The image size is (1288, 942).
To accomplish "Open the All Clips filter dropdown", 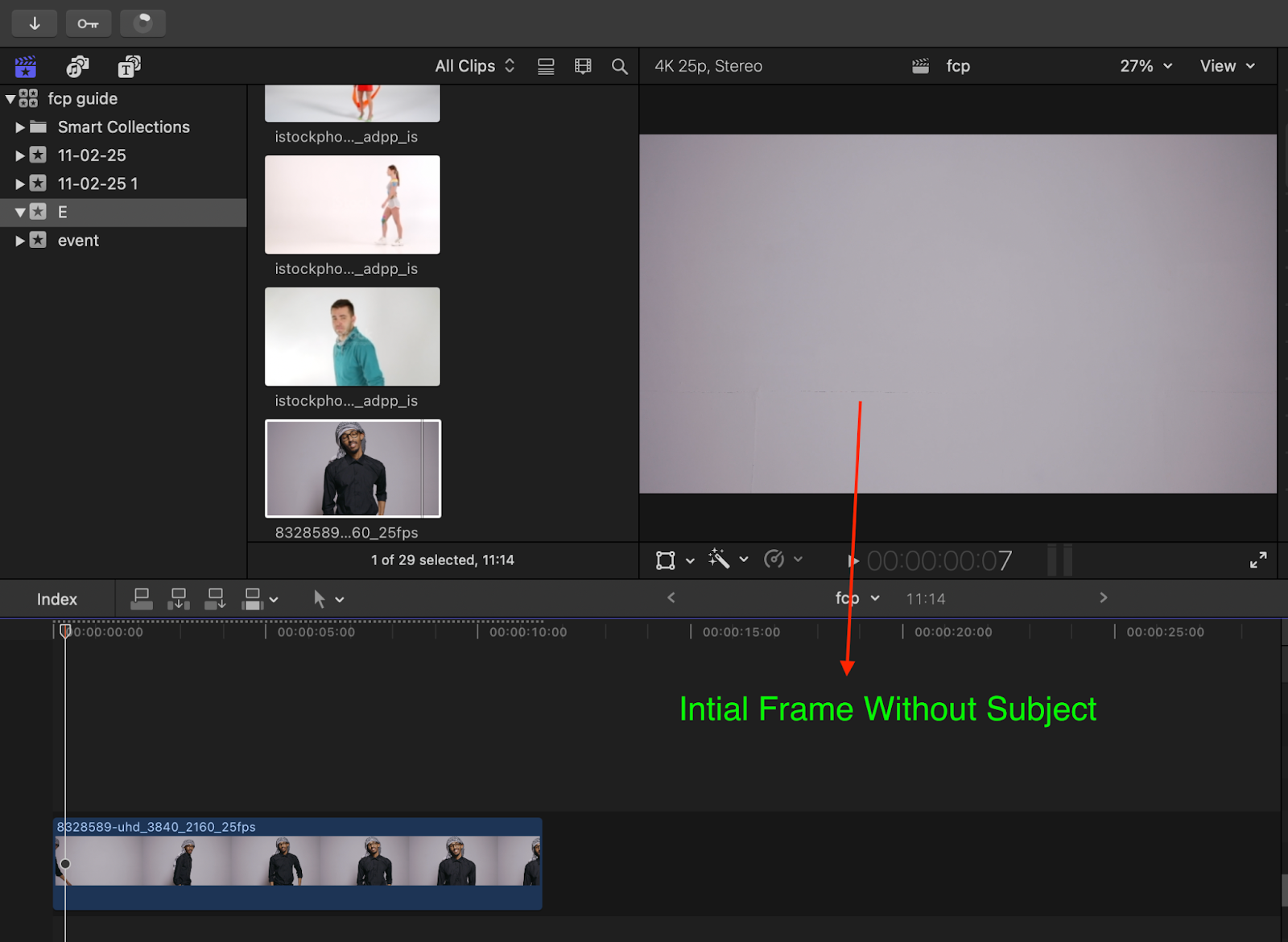I will tap(475, 66).
